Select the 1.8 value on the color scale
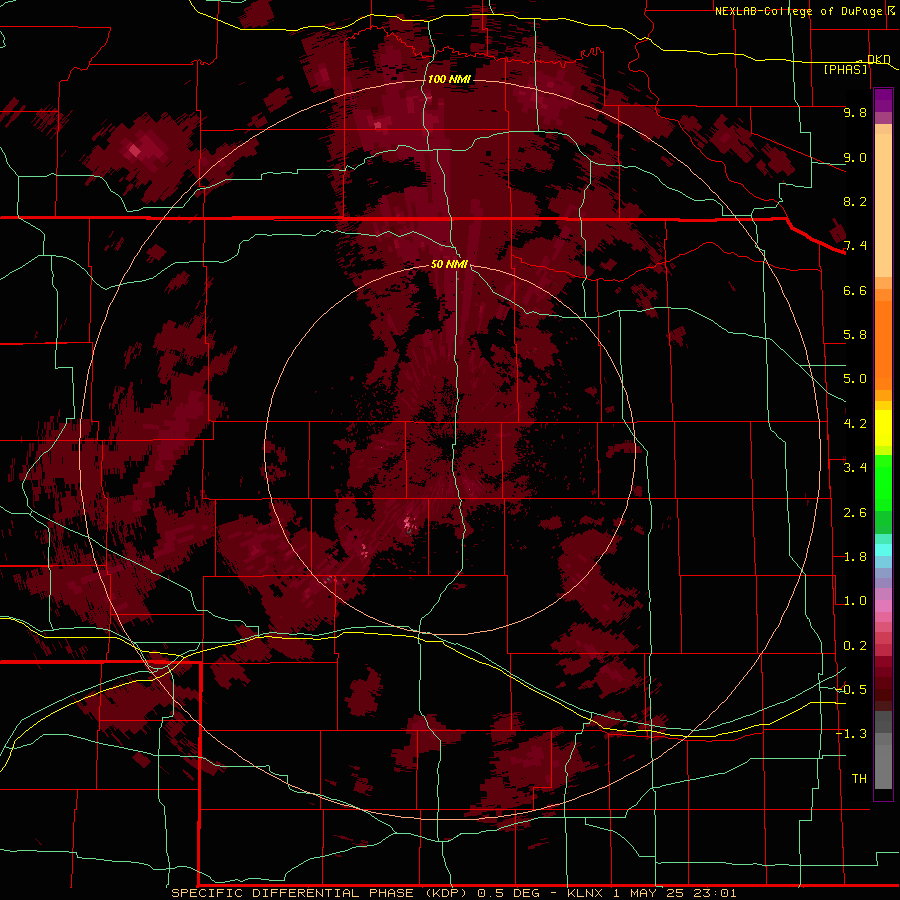 coord(855,557)
